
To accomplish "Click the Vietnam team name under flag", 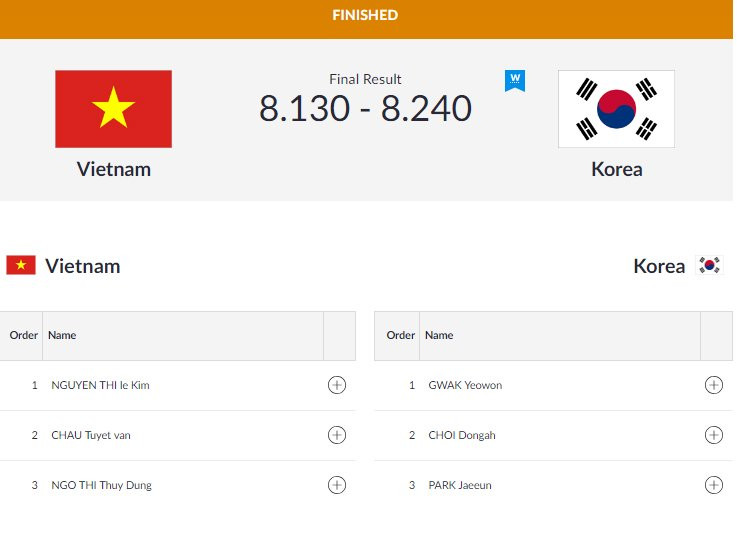I will click(113, 169).
